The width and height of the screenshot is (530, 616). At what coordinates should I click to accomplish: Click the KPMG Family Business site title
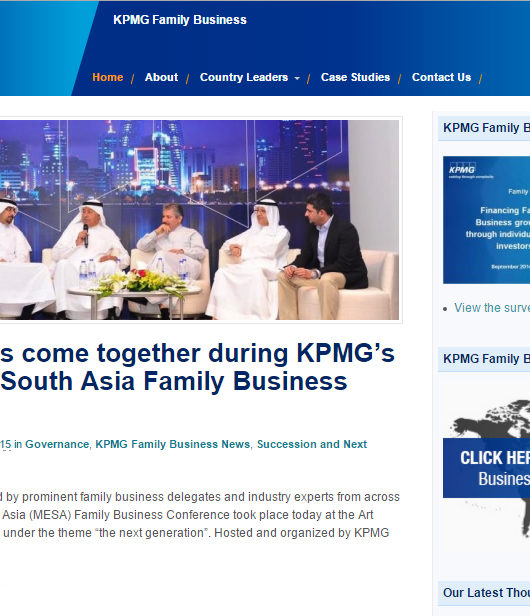click(180, 20)
